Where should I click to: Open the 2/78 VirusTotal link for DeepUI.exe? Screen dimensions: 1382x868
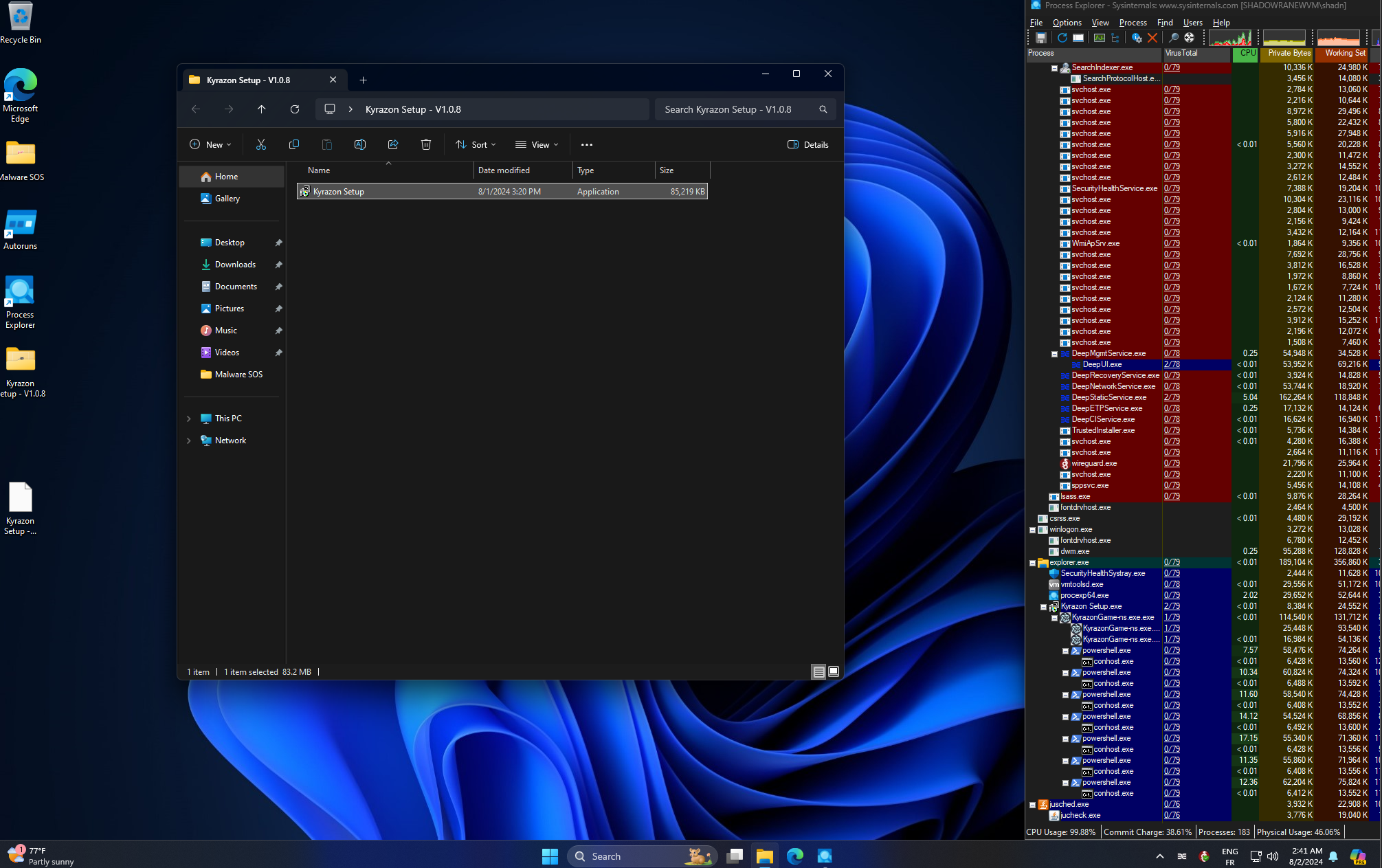point(1172,365)
